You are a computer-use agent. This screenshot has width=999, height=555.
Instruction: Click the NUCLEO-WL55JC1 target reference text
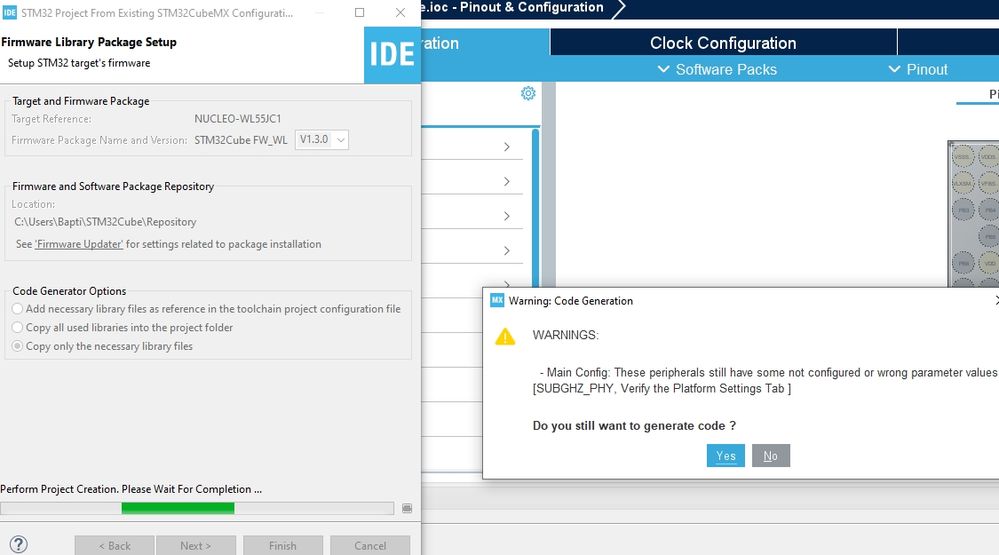click(x=238, y=119)
